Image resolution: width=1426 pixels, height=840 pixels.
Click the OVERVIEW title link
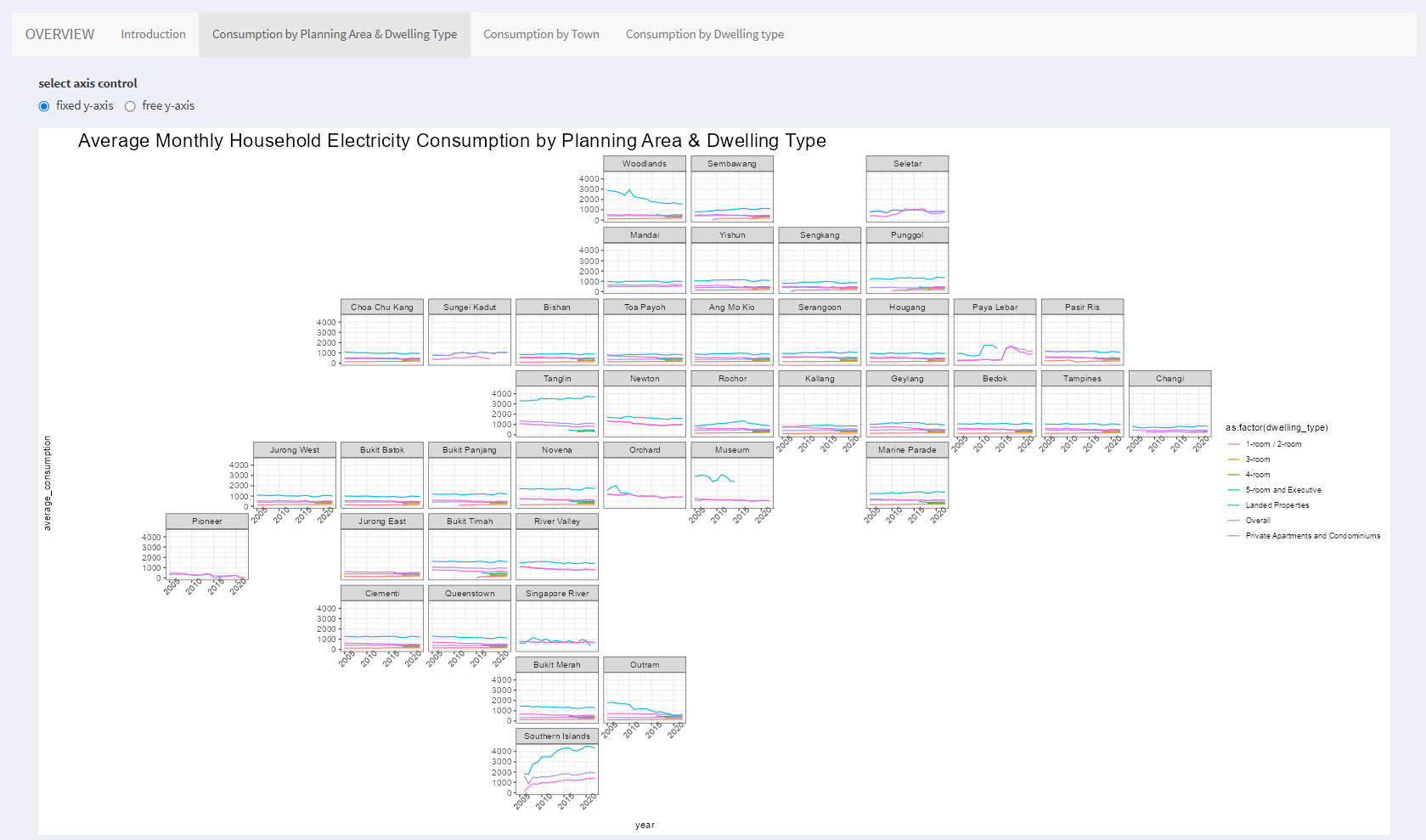[59, 35]
